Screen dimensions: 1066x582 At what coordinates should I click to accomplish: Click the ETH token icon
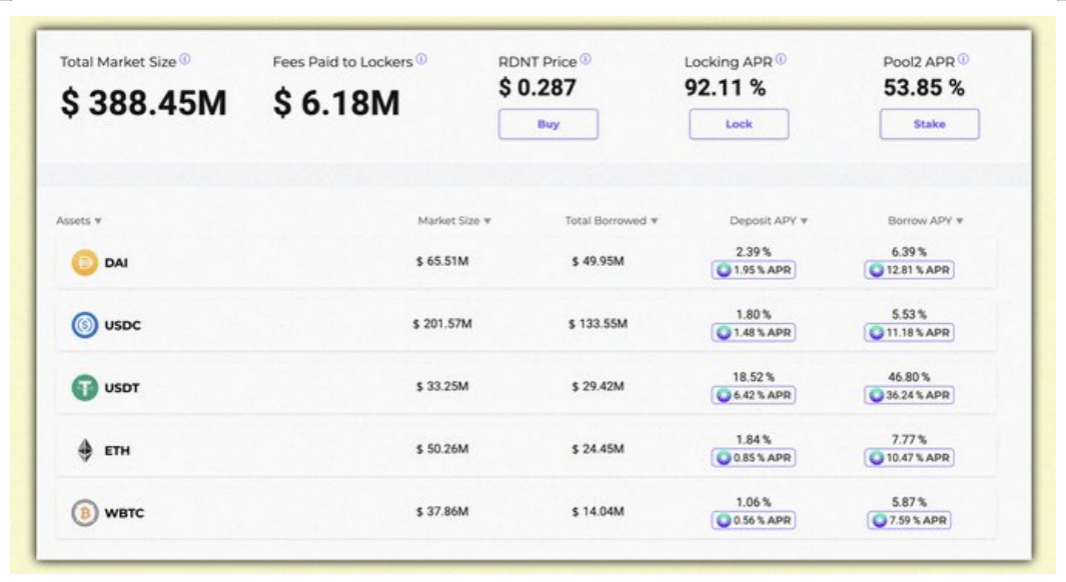tap(84, 450)
